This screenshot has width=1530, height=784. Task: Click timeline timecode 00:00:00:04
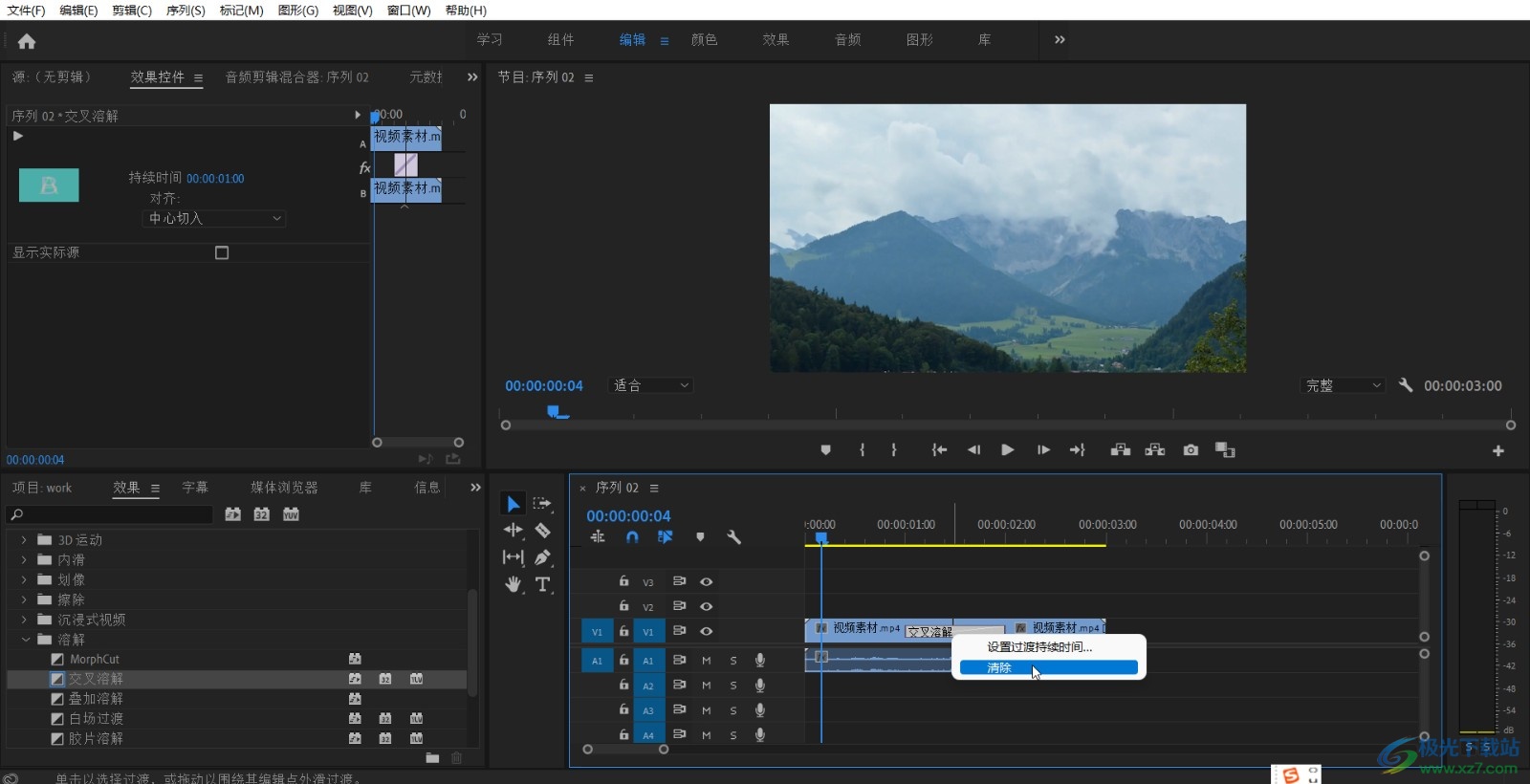click(x=628, y=516)
